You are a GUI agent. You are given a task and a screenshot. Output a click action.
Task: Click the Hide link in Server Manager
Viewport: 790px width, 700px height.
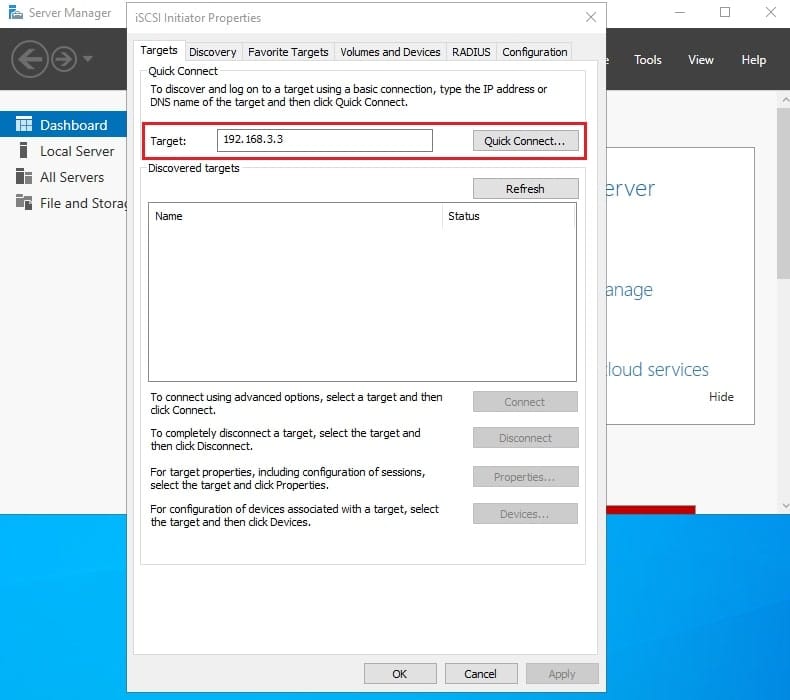[721, 397]
